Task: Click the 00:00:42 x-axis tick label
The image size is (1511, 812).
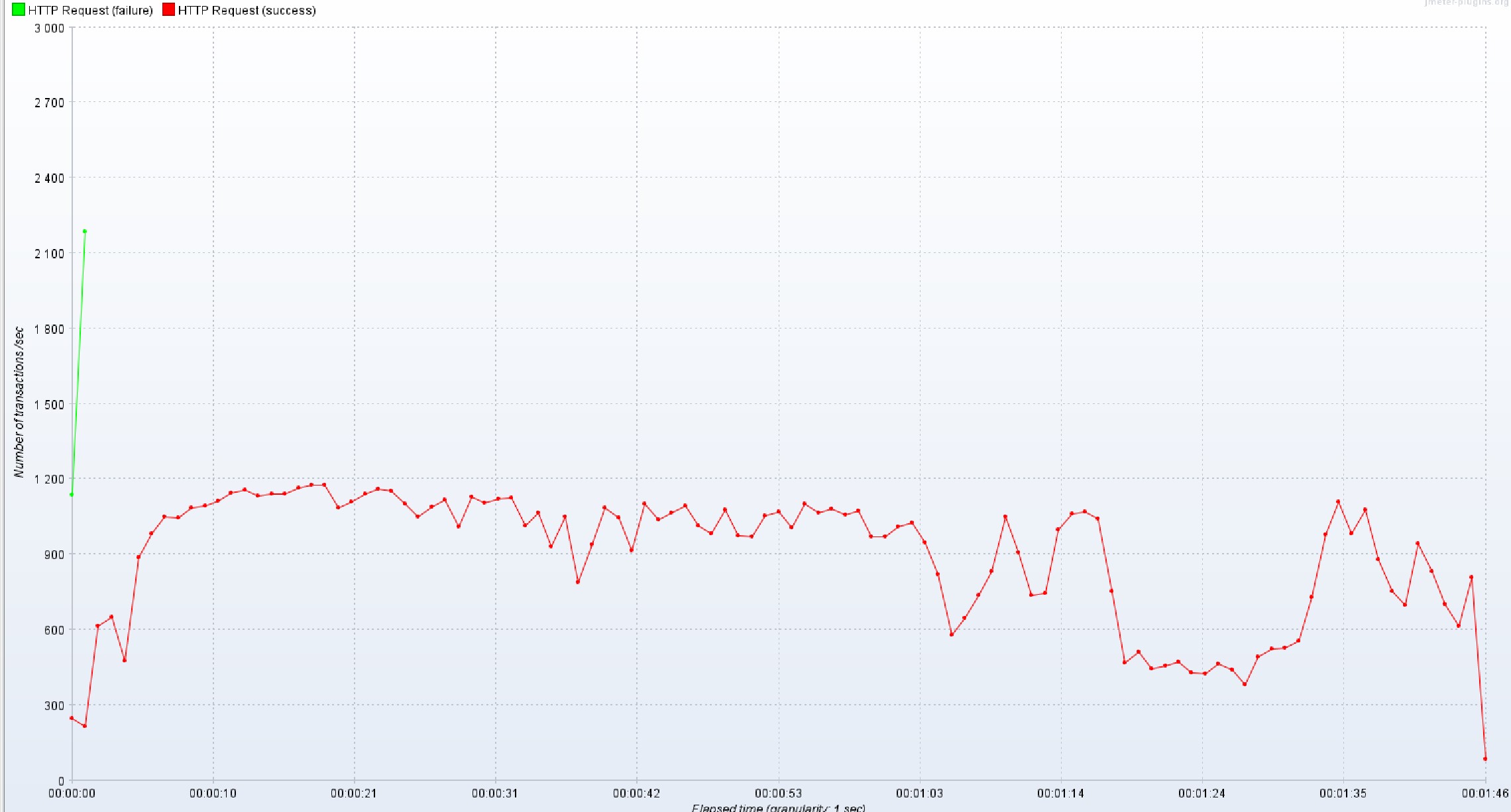Action: point(636,793)
